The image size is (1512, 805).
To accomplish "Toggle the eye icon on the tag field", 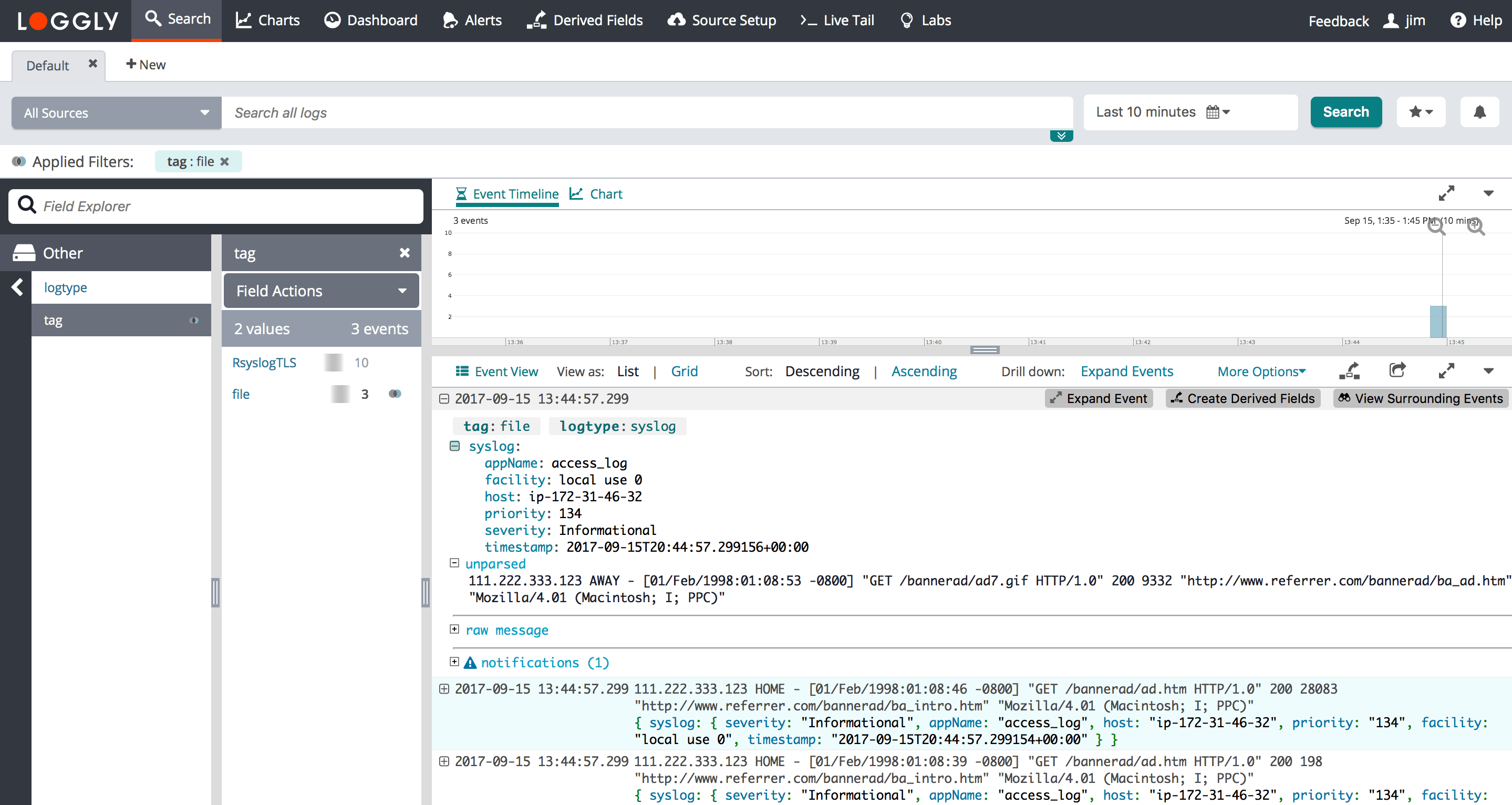I will click(x=194, y=320).
